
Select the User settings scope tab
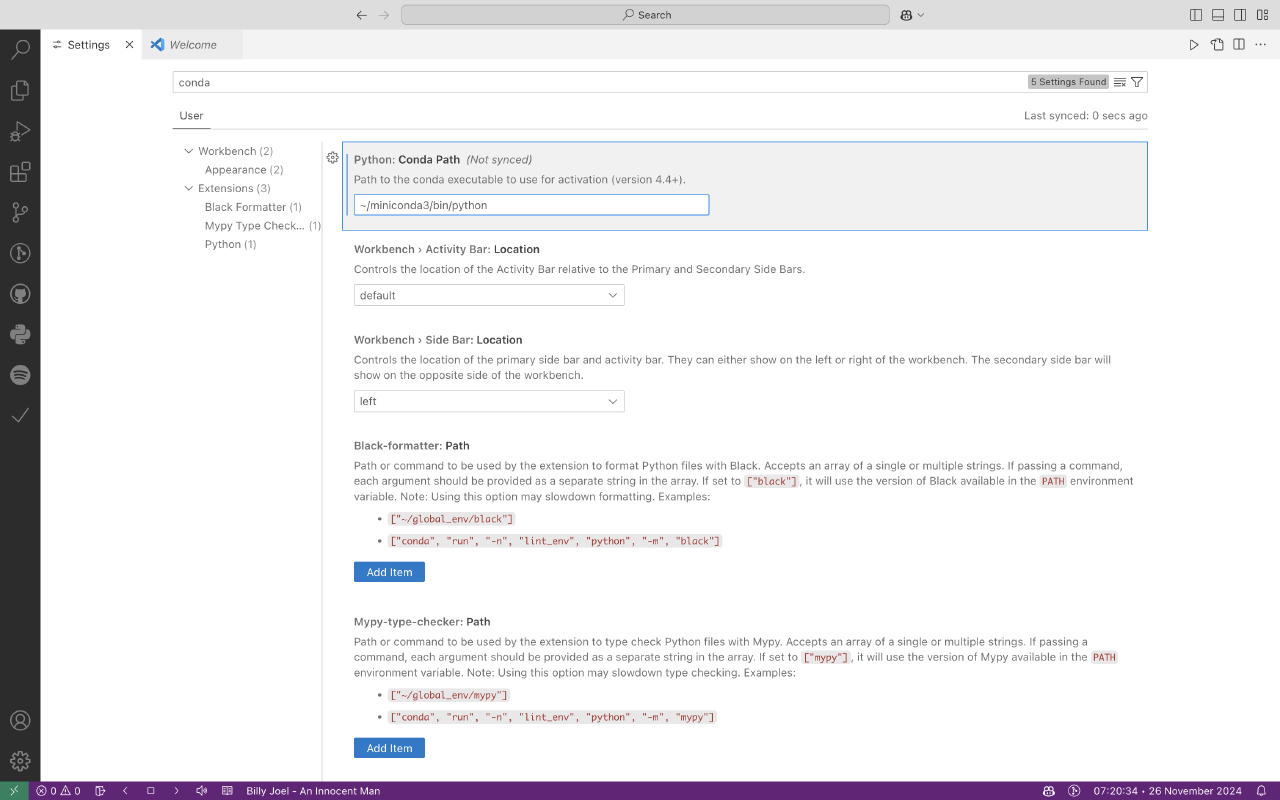[190, 115]
